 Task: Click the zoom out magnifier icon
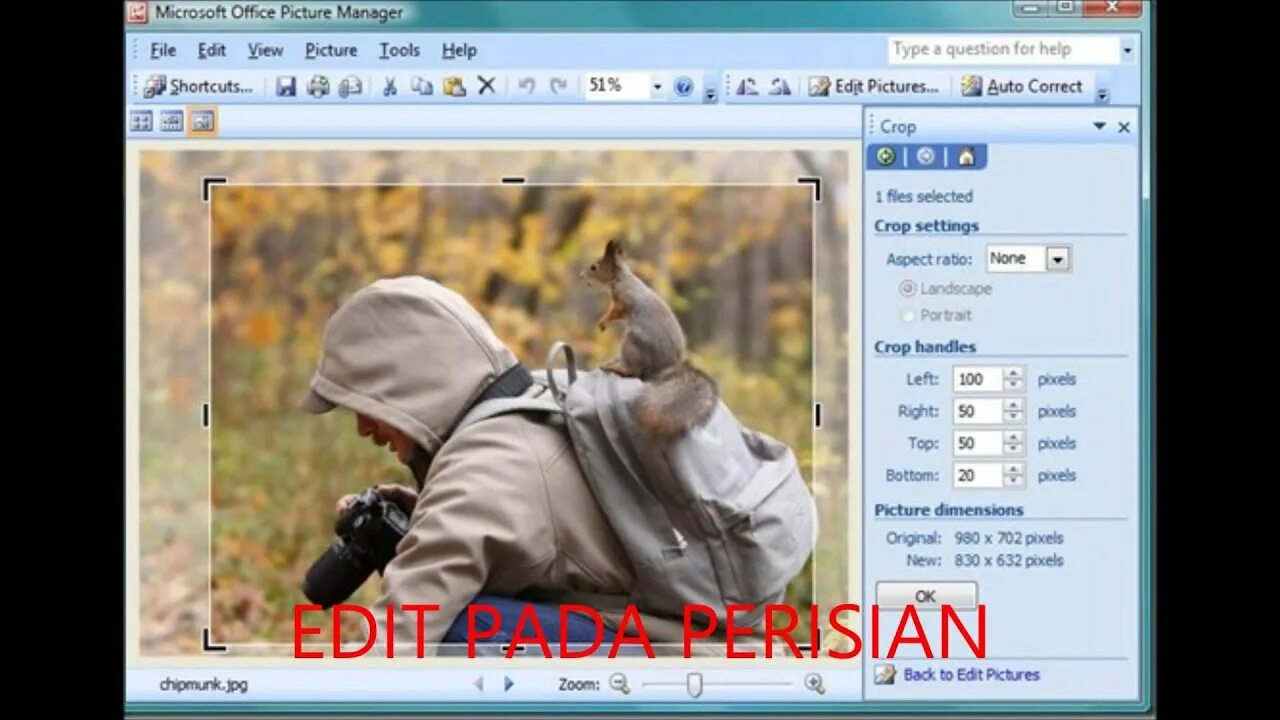click(620, 684)
